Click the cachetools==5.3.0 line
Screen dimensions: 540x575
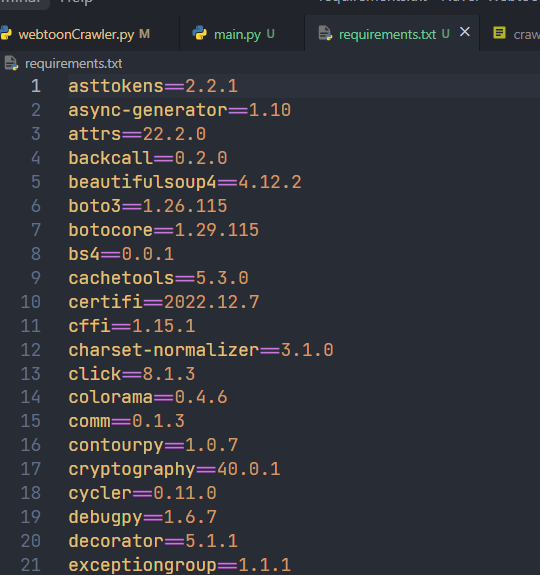(x=159, y=278)
